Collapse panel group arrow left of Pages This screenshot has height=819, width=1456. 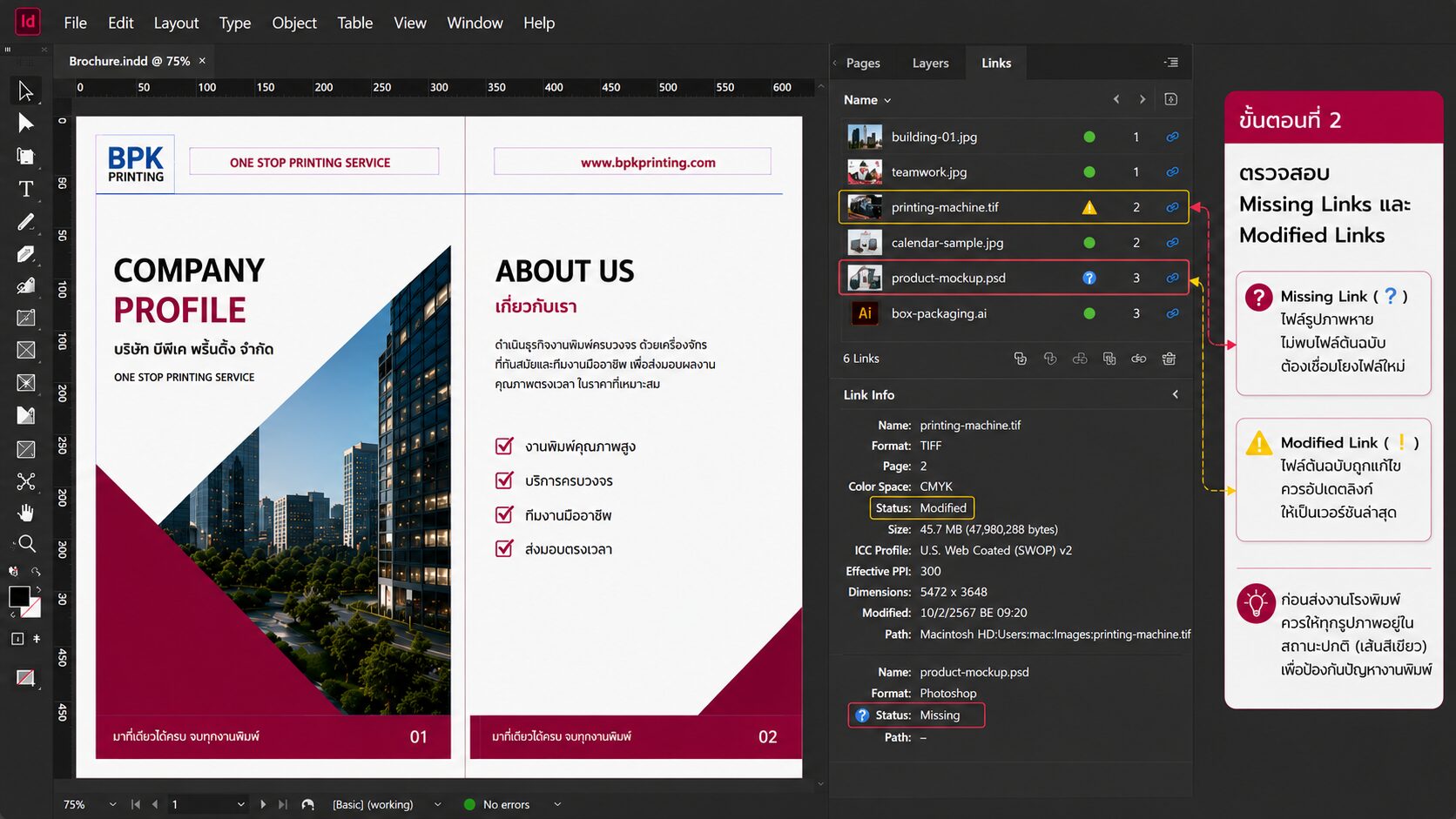tap(835, 63)
